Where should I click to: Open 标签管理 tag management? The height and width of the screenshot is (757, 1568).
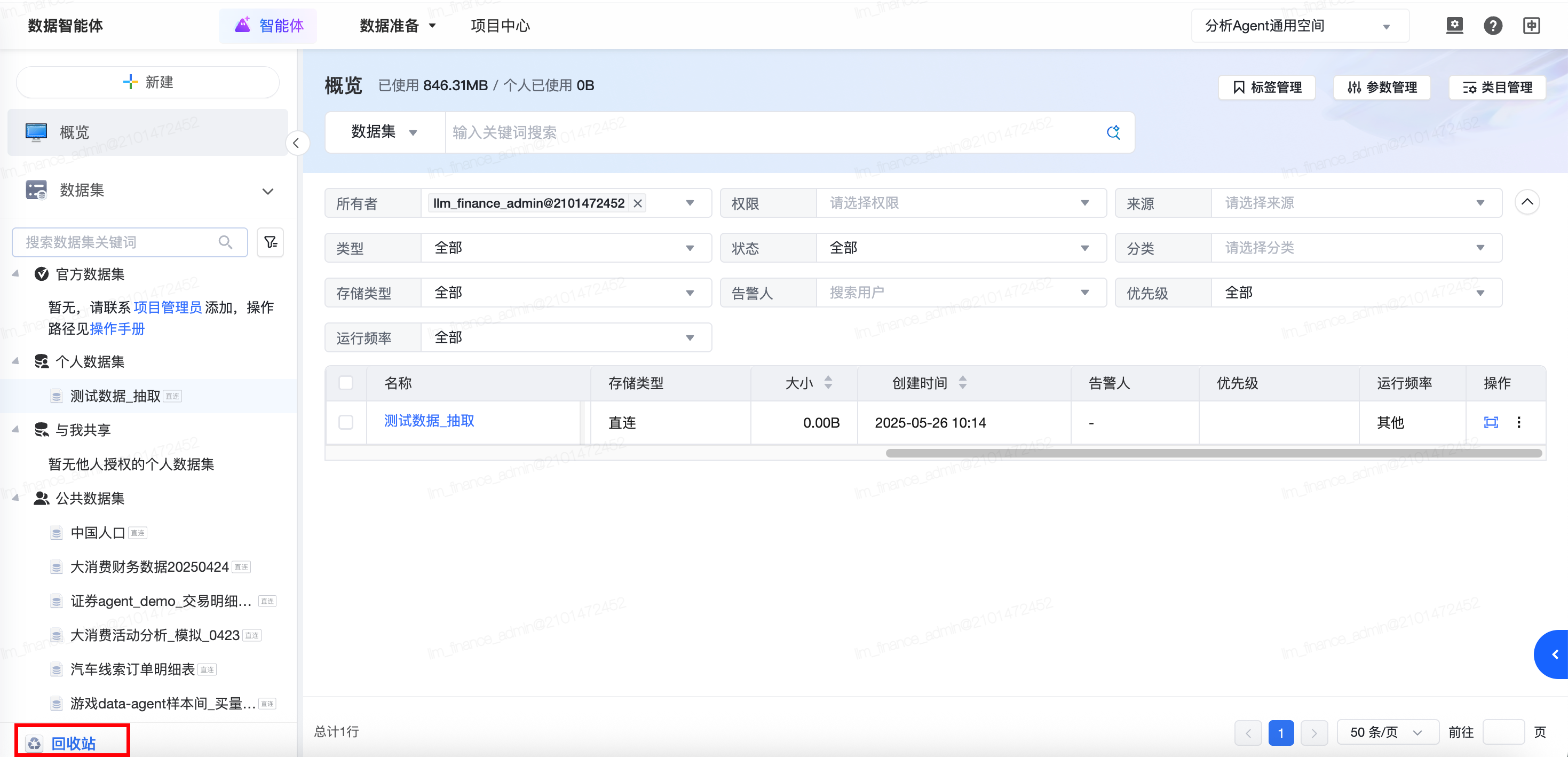coord(1266,88)
